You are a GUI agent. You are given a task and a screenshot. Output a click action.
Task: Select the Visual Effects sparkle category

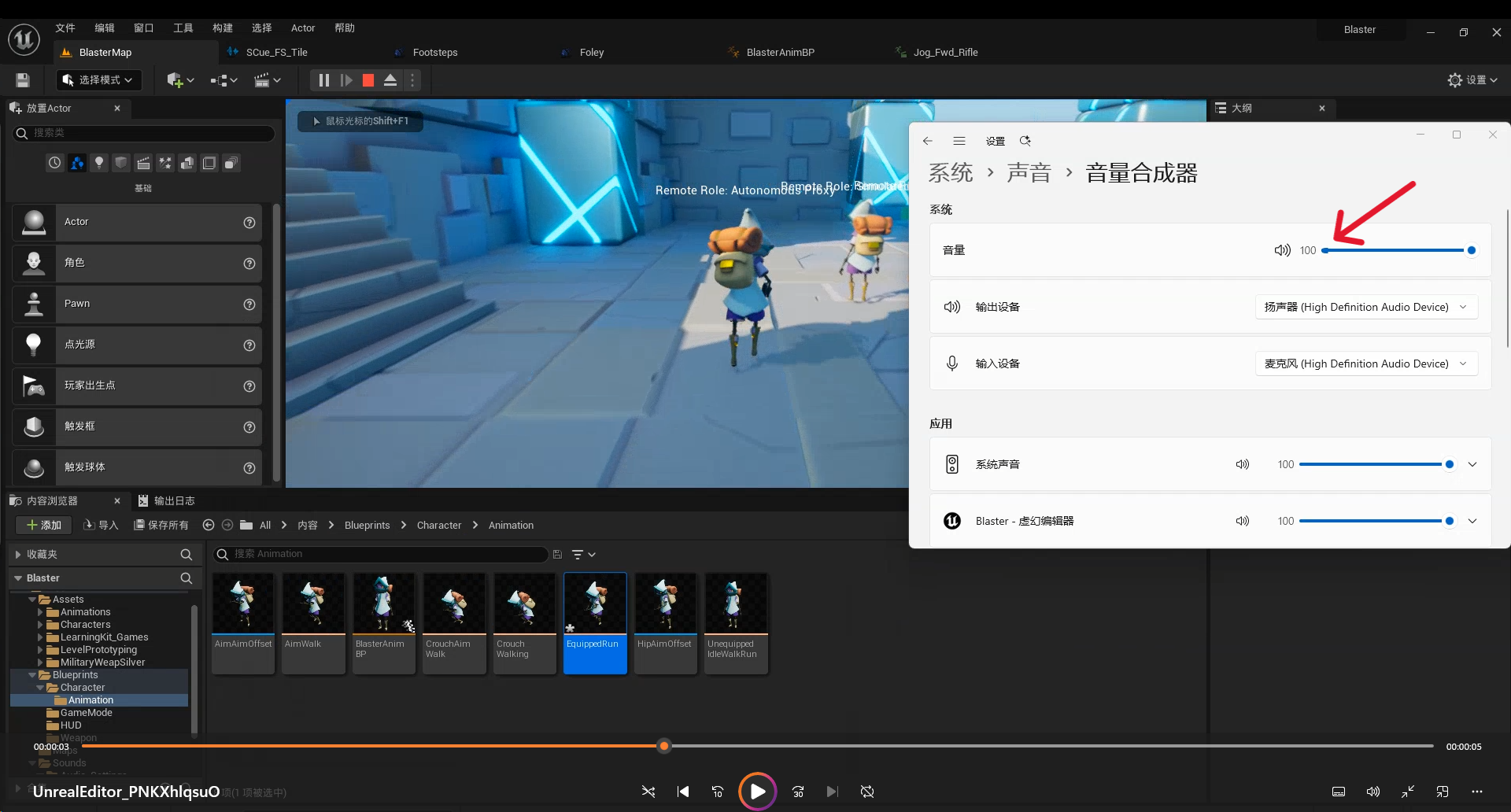click(165, 163)
